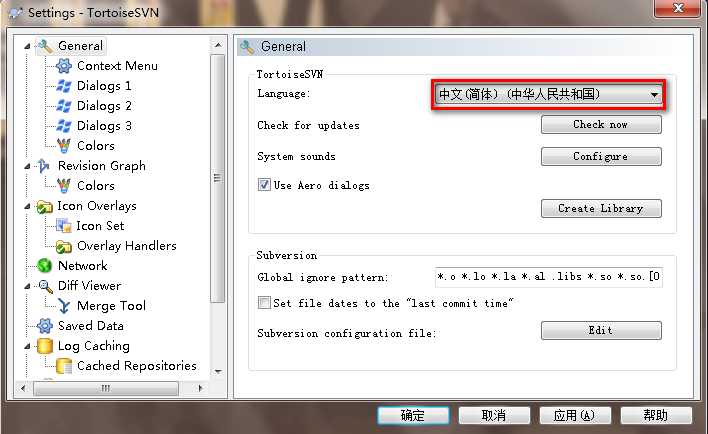
Task: Go to Saved Data settings
Action: (x=91, y=326)
